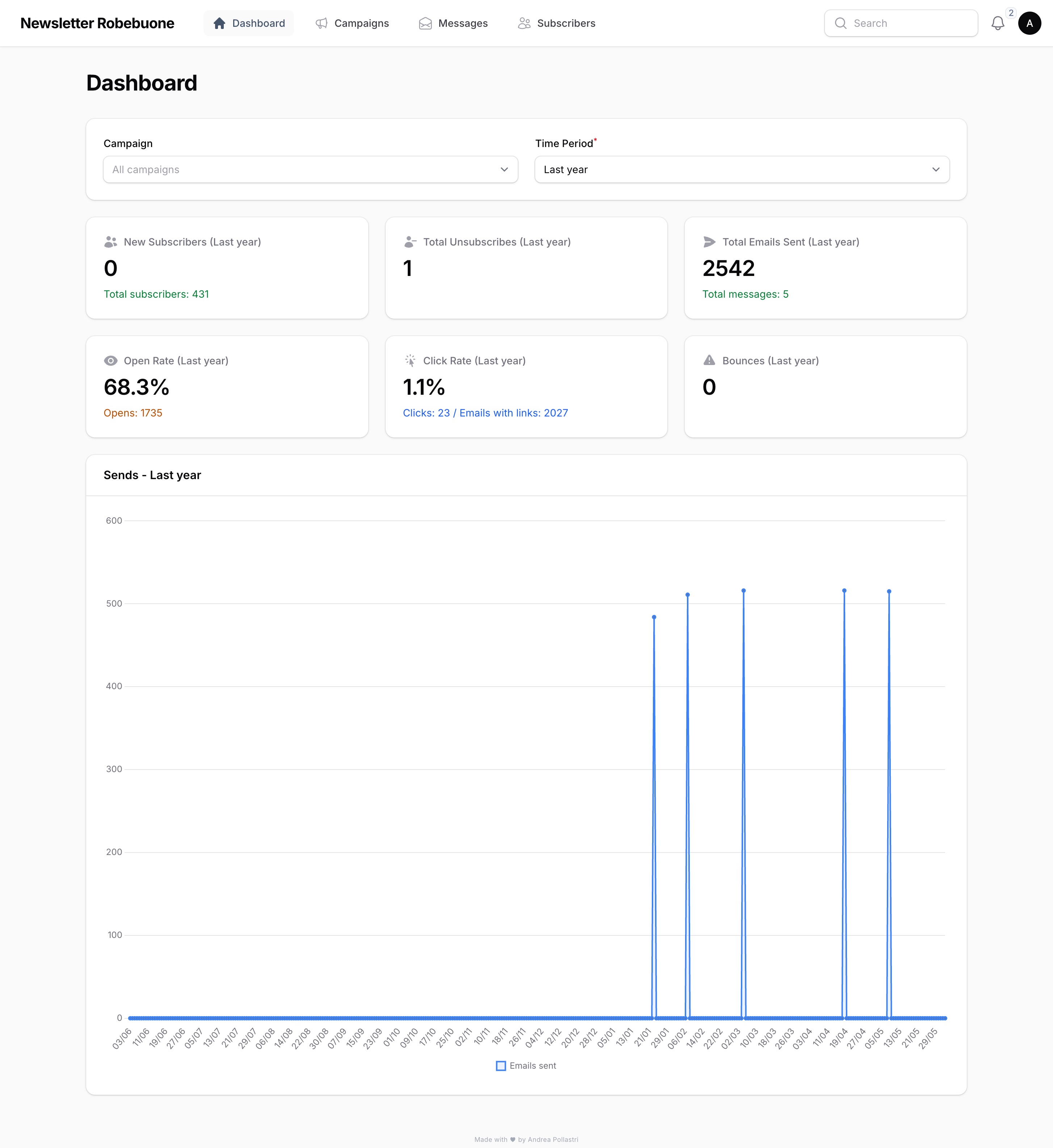Screen dimensions: 1053x1148
Task: Click the Andrea Pollastri footer credit
Action: pos(553,1139)
